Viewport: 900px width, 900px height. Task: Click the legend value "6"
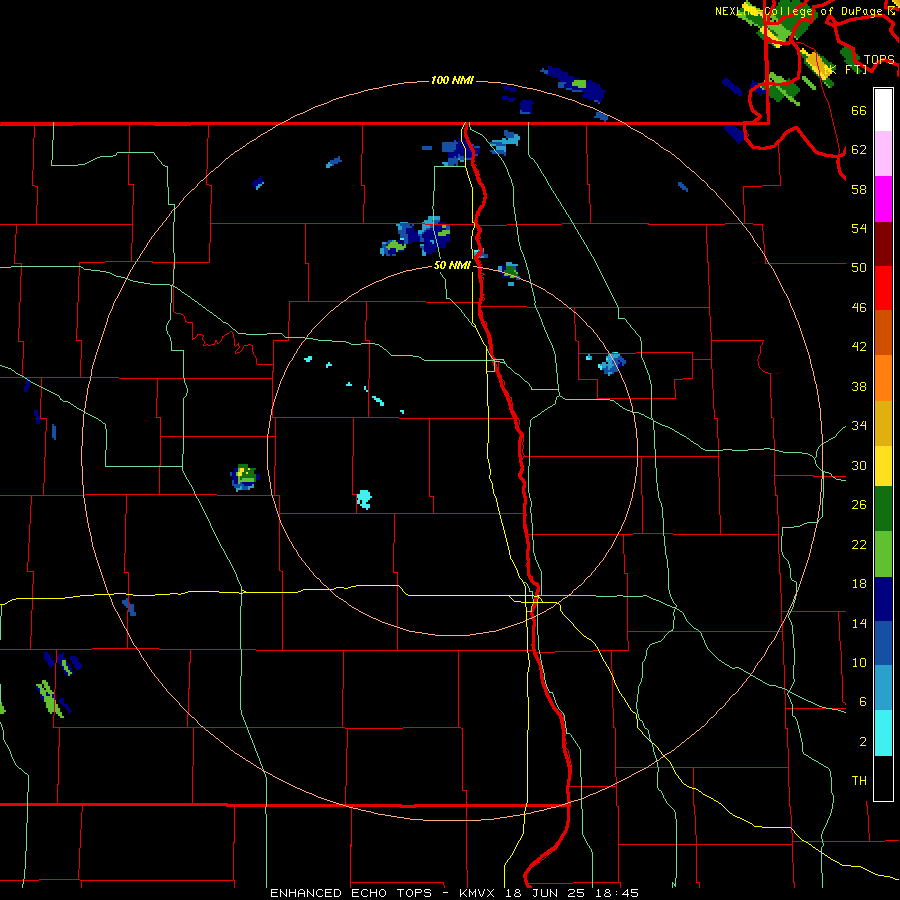pos(862,702)
